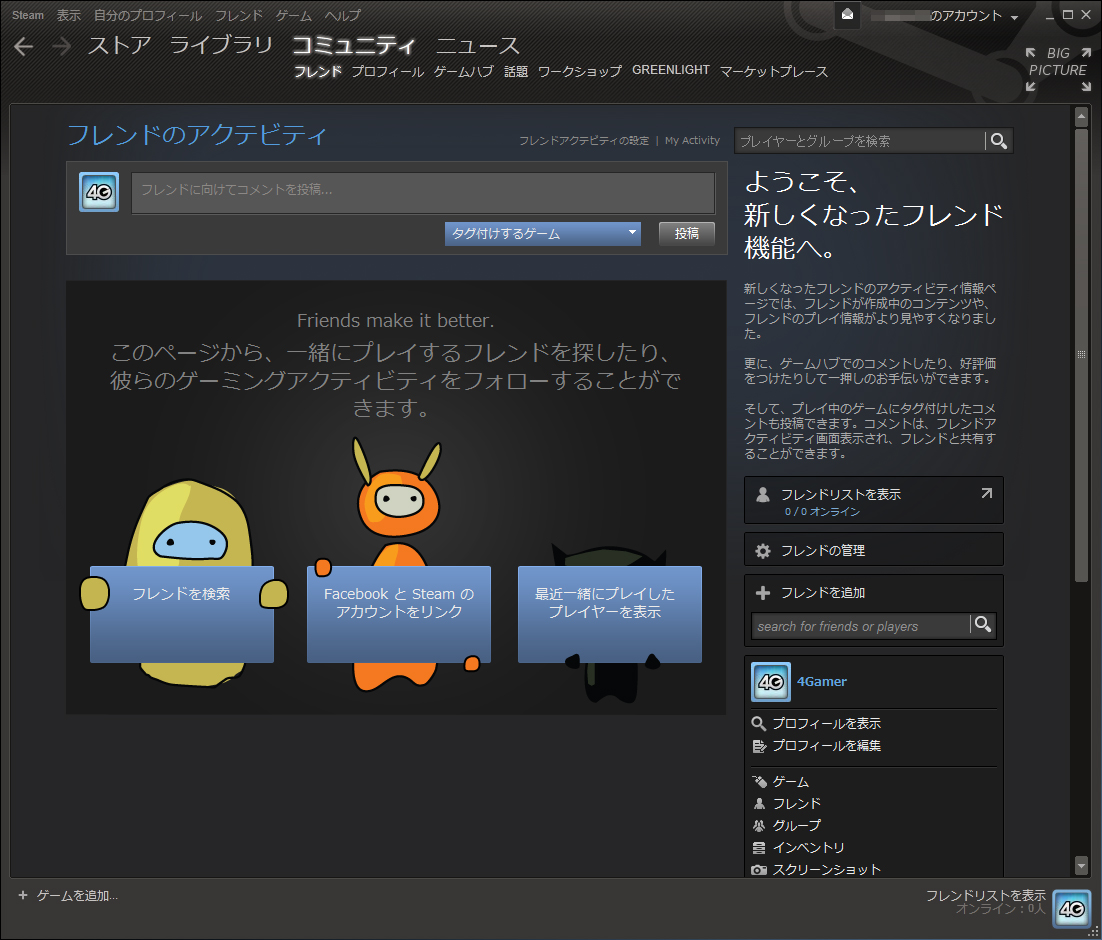Screen dimensions: 1102x940
Task: Open the Steam menu
Action: click(27, 15)
